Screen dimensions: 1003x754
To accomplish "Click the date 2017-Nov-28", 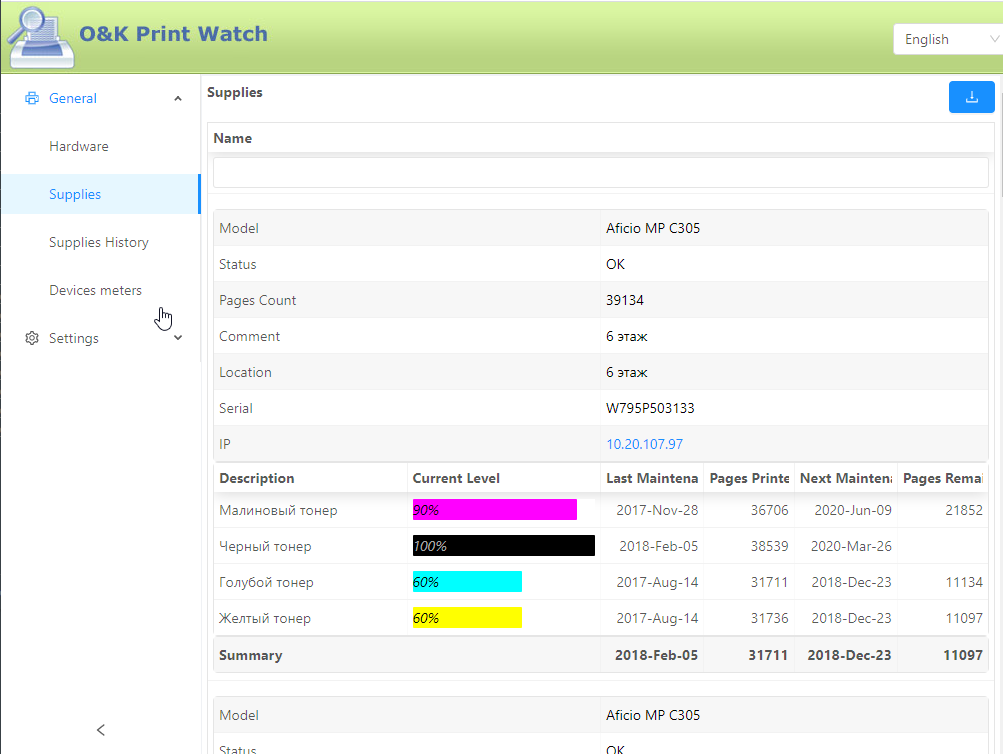I will pyautogui.click(x=657, y=510).
